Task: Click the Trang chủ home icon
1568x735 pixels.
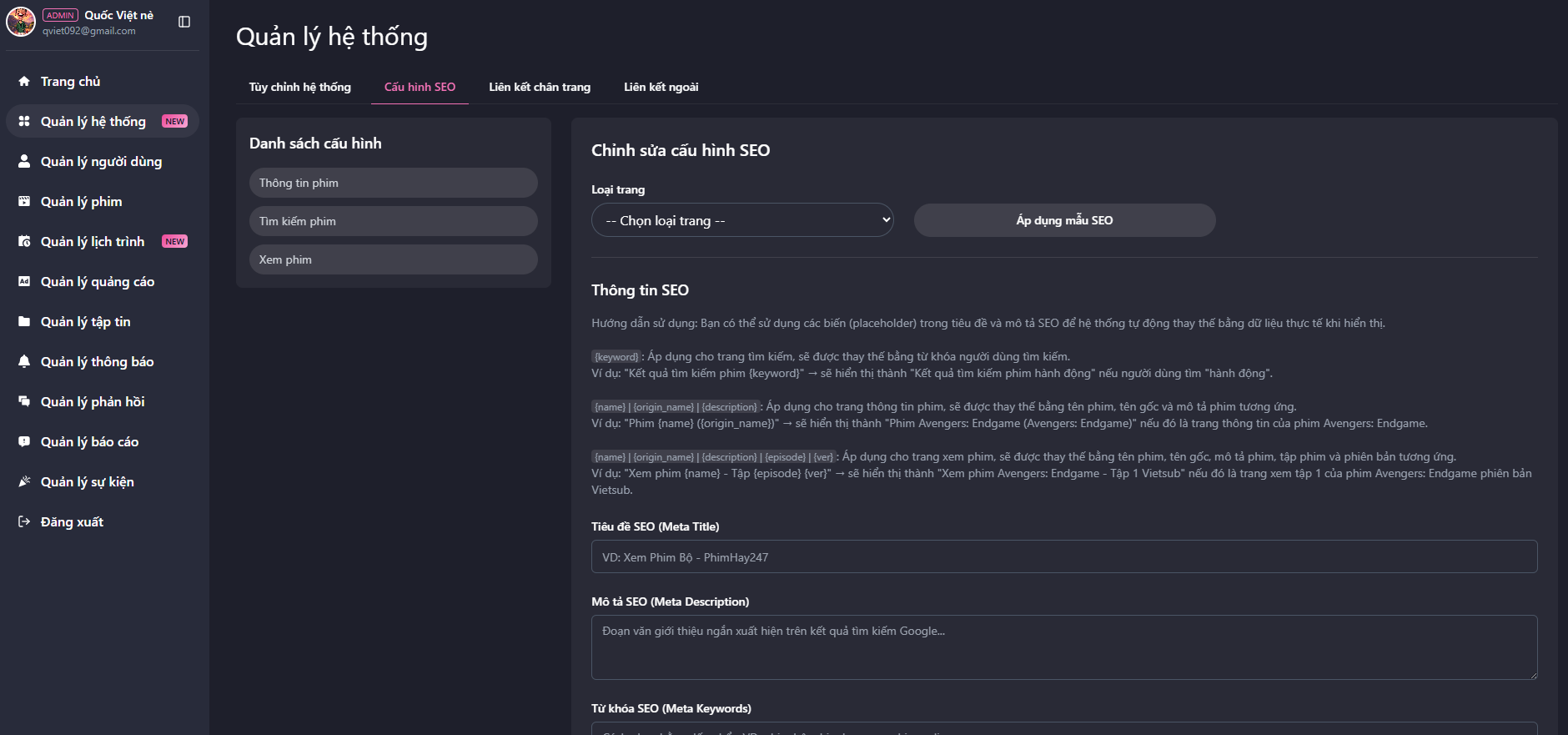Action: [24, 81]
